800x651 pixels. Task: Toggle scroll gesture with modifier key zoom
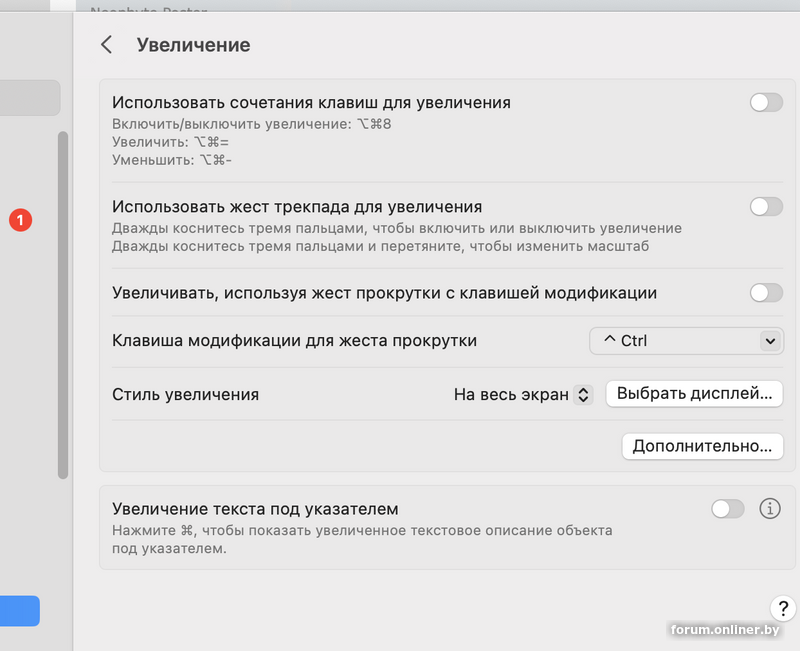point(766,293)
